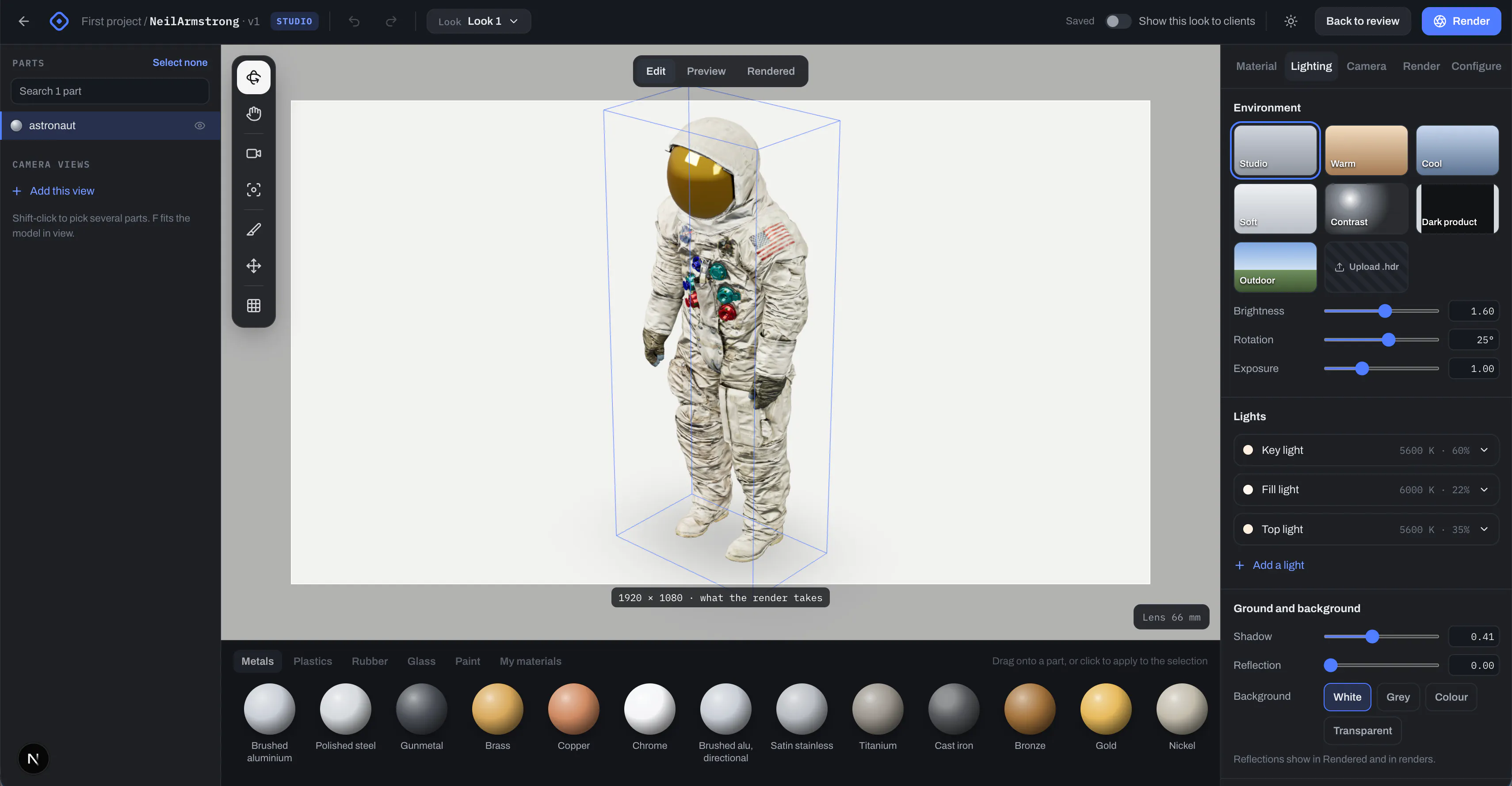The image size is (1512, 786).
Task: Click the back arrow icon
Action: (23, 21)
